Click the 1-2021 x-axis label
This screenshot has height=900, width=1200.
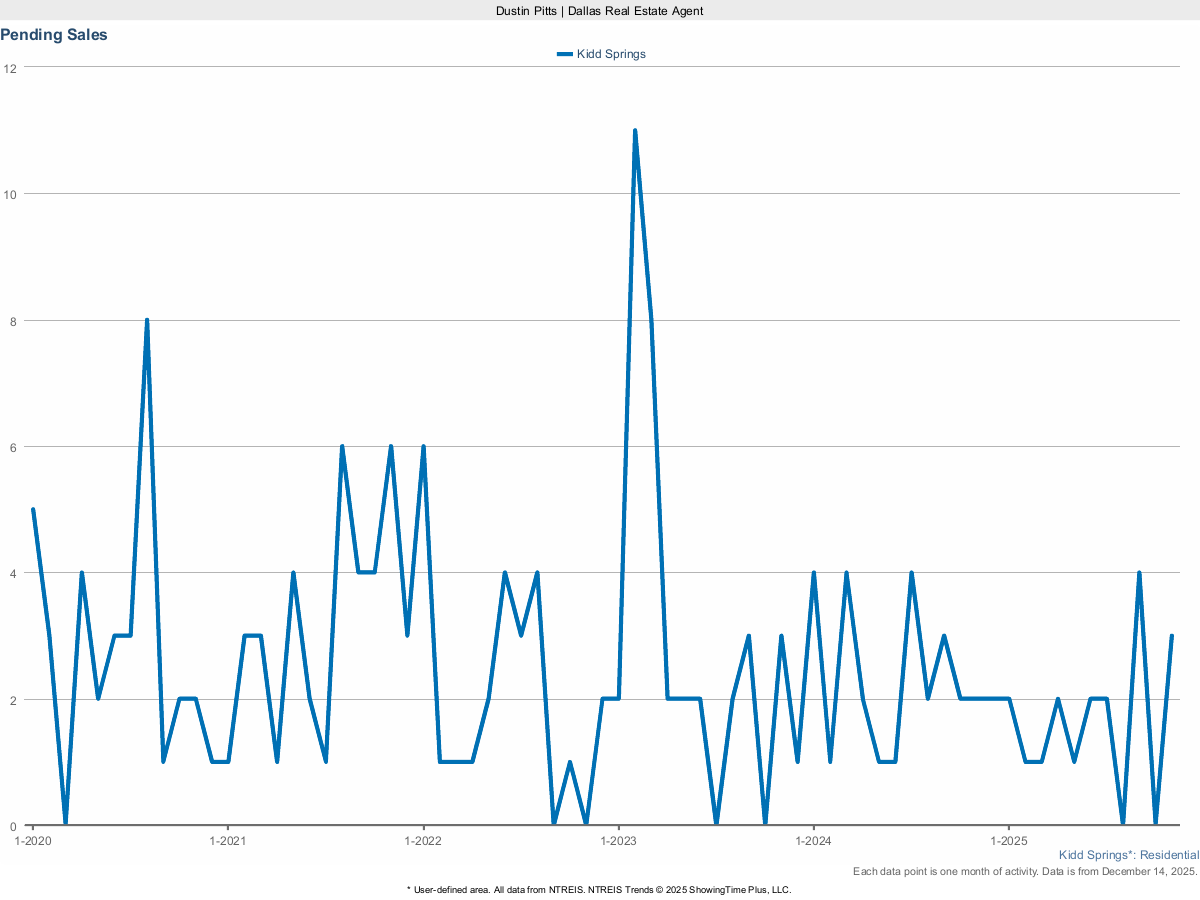click(228, 841)
